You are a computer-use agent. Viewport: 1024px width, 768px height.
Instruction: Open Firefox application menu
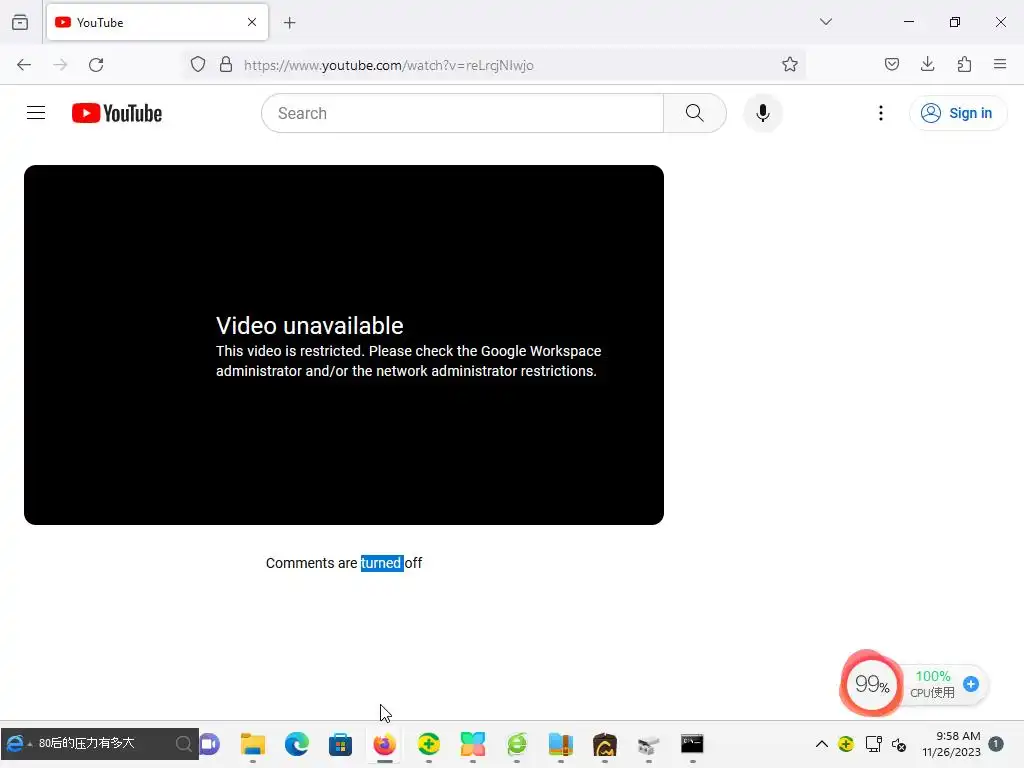click(1000, 64)
